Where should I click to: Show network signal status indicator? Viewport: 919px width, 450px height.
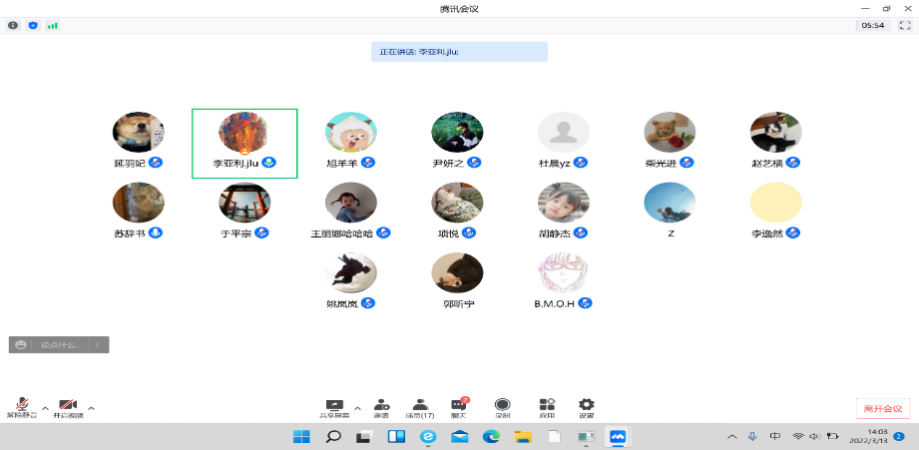[51, 25]
